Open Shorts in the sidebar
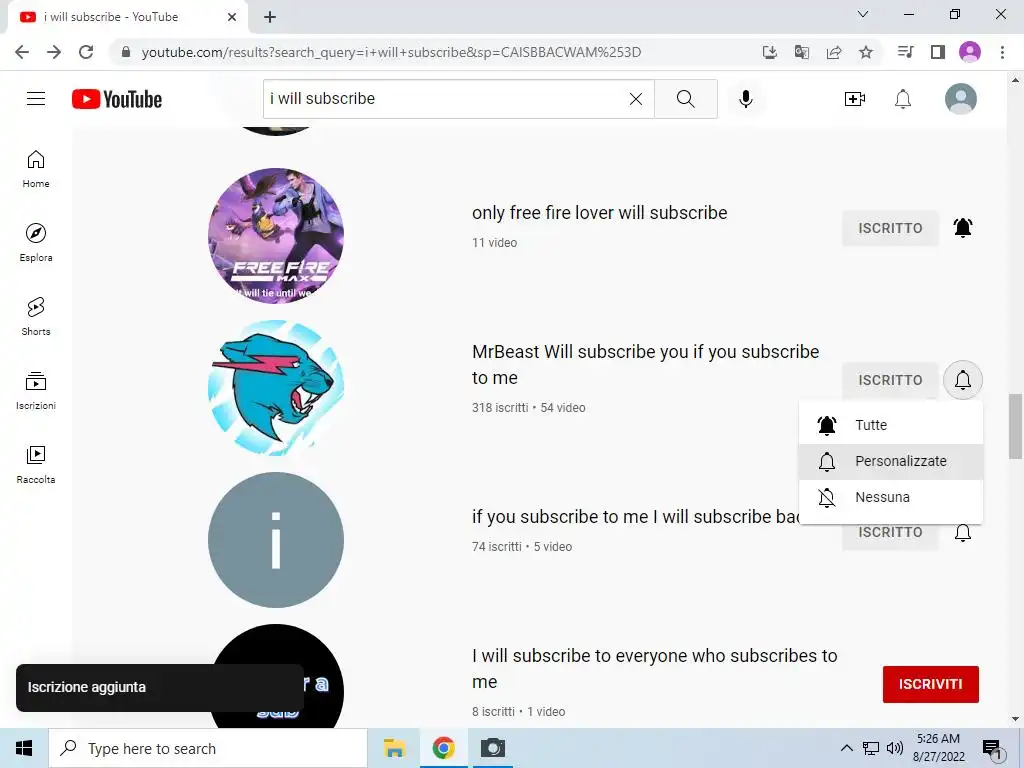The height and width of the screenshot is (768, 1024). tap(36, 317)
